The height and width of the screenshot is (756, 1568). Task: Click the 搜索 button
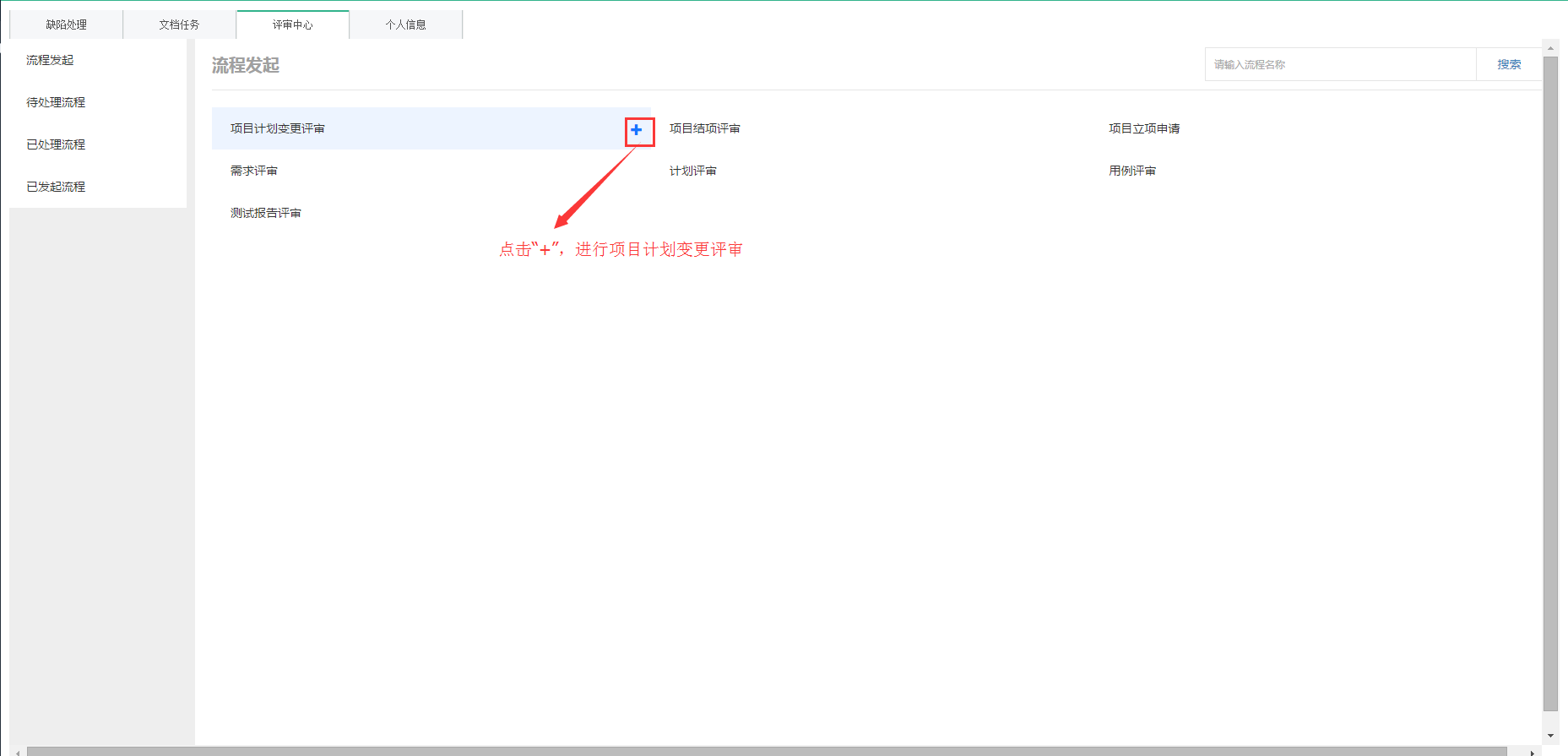click(x=1508, y=64)
